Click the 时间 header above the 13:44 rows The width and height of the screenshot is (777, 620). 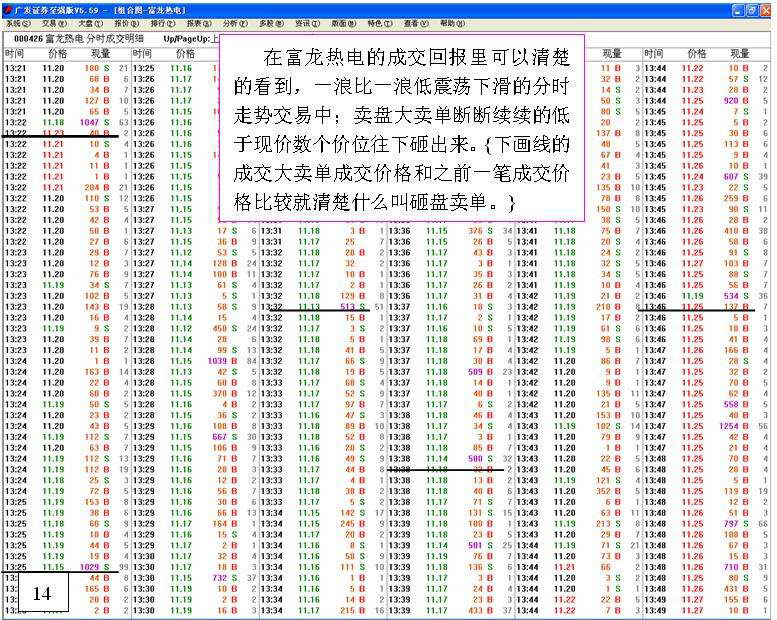pyautogui.click(x=654, y=54)
